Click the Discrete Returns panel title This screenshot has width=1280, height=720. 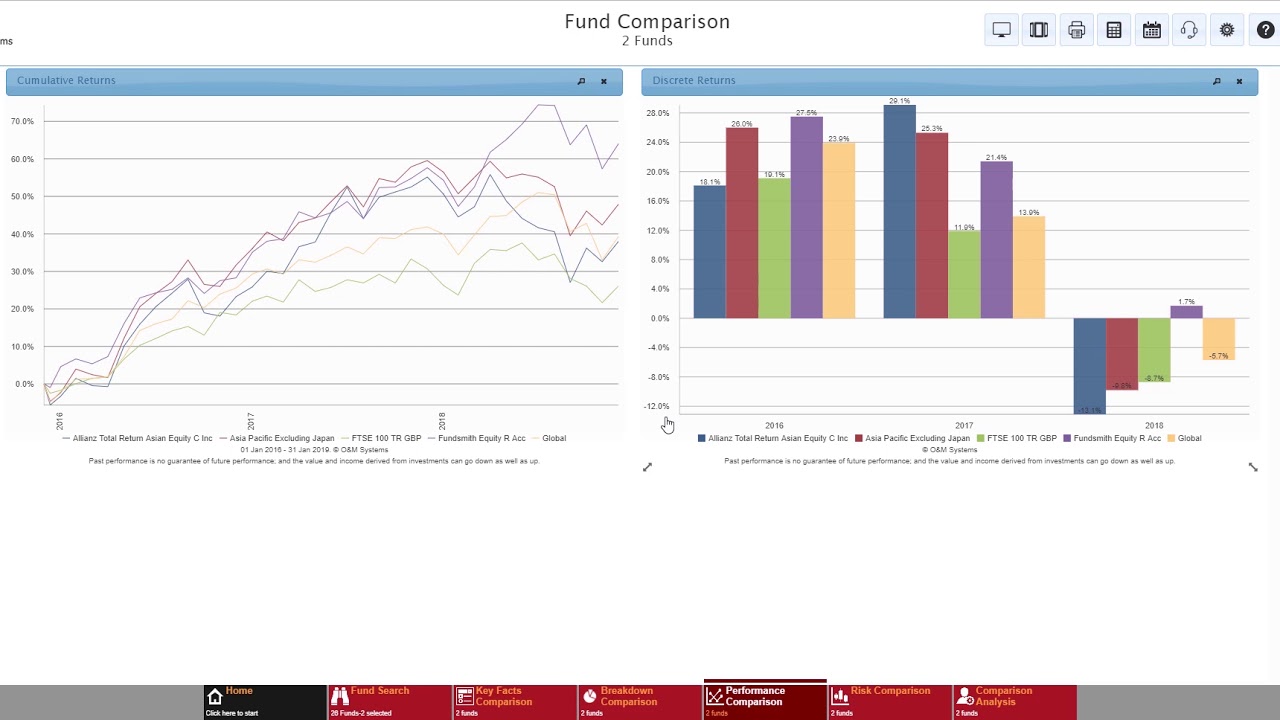pos(694,80)
